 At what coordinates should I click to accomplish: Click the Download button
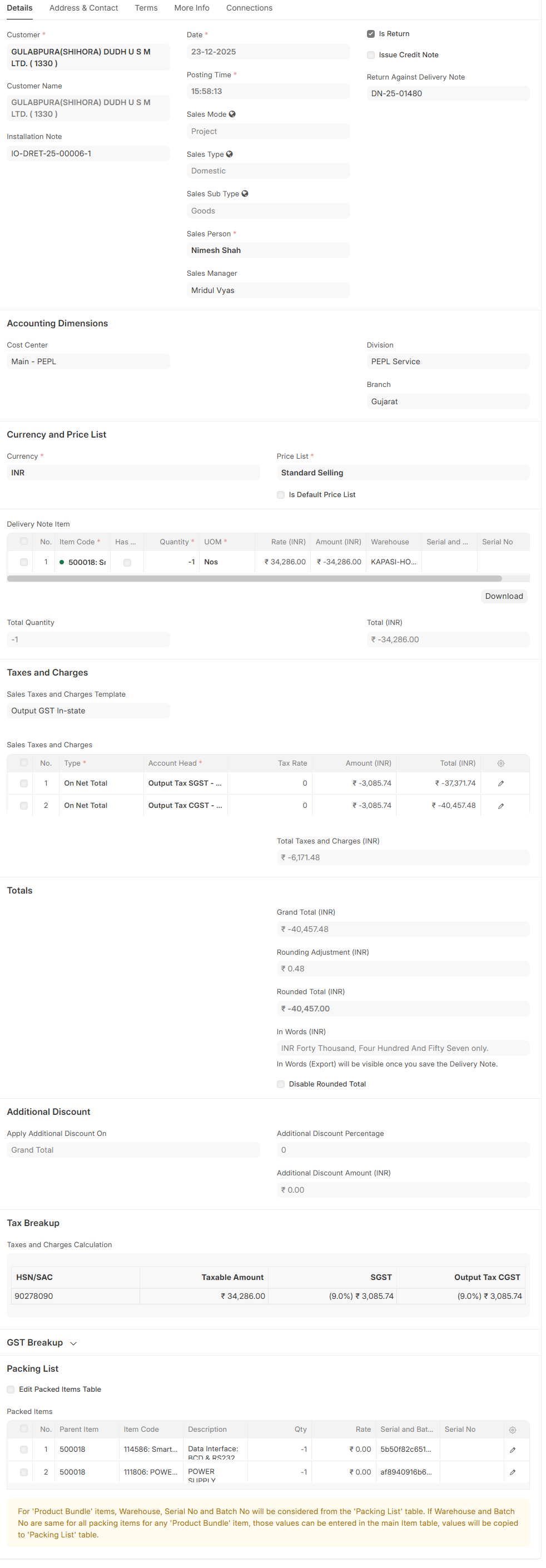tap(503, 597)
